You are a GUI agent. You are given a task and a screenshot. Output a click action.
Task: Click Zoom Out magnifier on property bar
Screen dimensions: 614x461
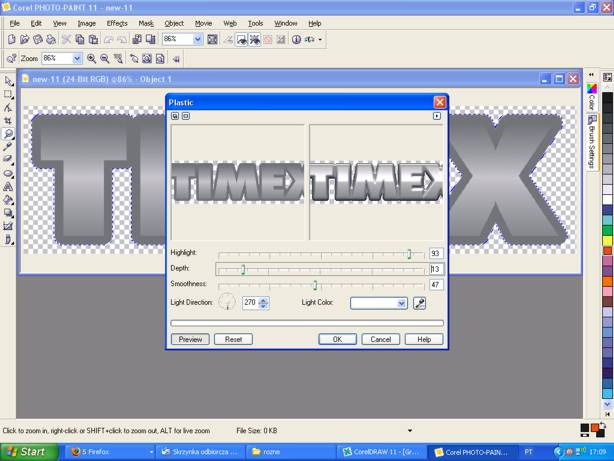(105, 59)
